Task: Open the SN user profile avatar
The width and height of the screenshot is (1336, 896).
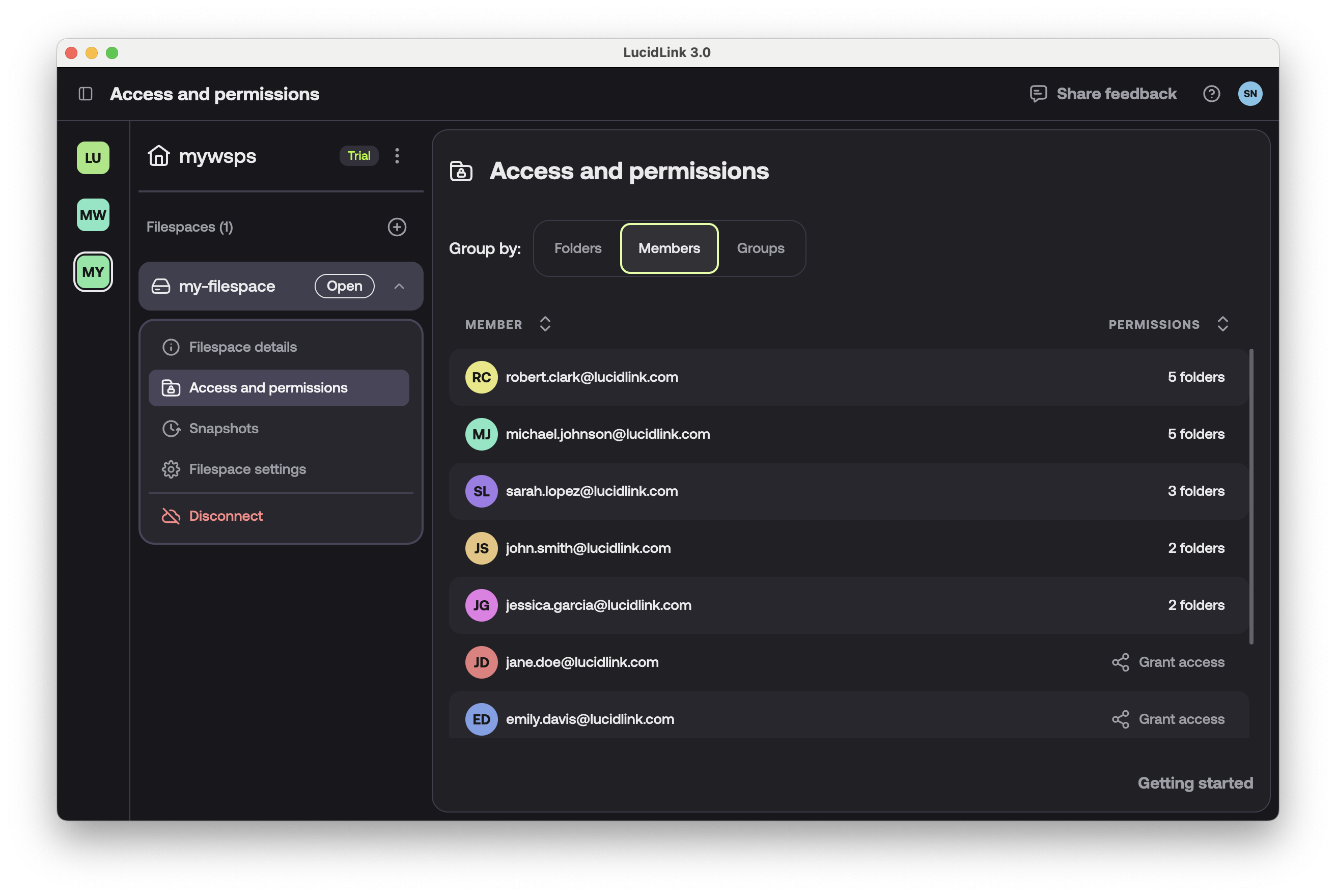Action: click(1250, 94)
